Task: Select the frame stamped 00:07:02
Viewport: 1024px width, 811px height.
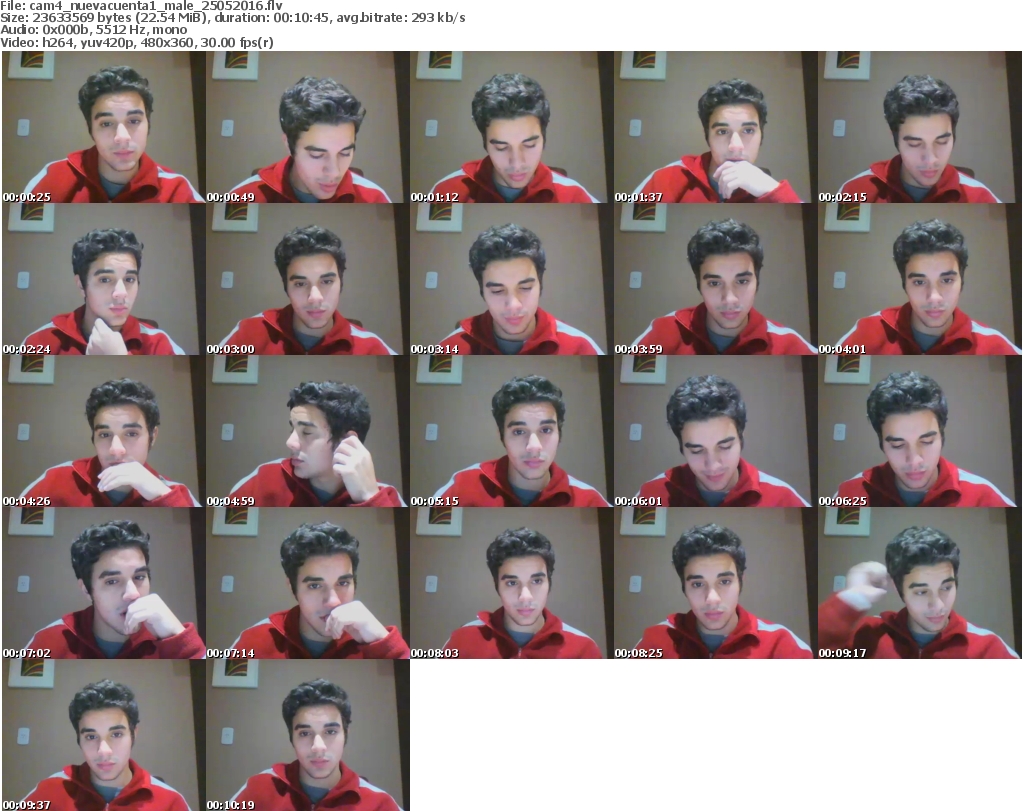Action: tap(103, 583)
